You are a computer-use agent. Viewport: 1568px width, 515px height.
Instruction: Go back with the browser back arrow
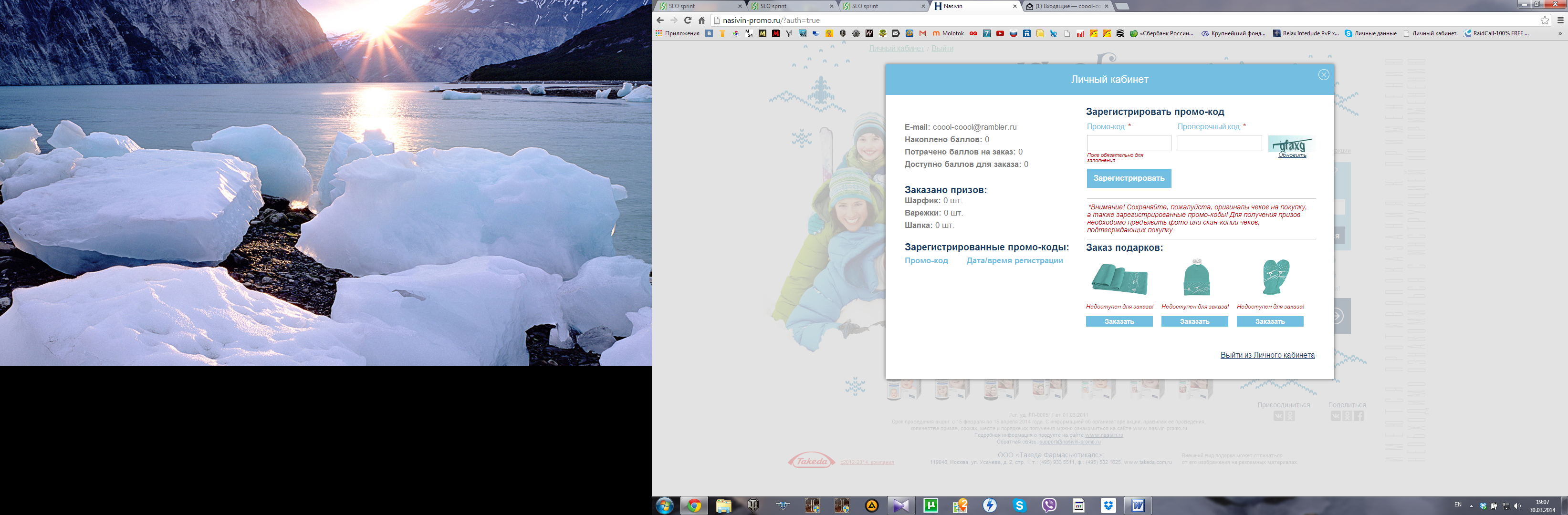click(x=660, y=20)
